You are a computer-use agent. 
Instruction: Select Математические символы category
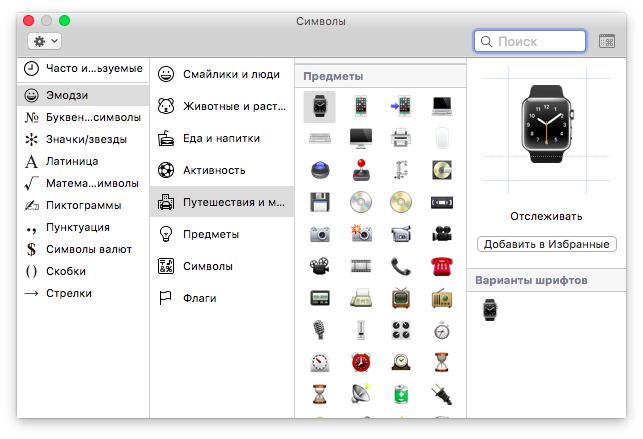click(x=83, y=183)
